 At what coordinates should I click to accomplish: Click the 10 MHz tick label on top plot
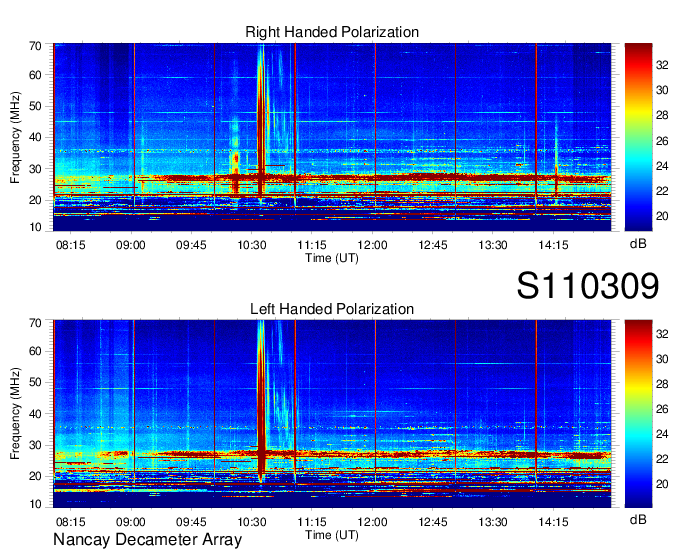tap(36, 227)
